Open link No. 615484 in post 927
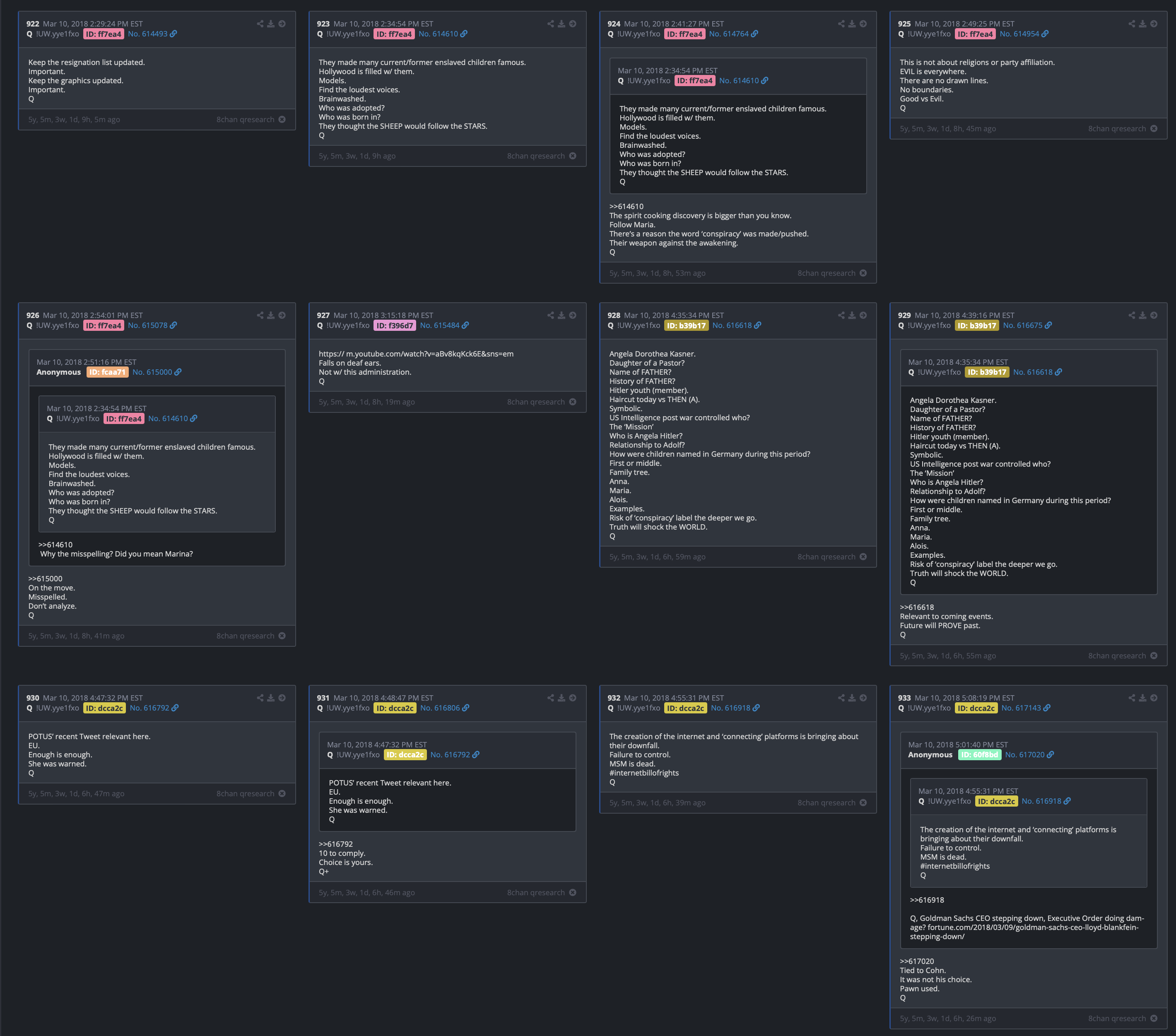The height and width of the screenshot is (1036, 1176). point(444,325)
